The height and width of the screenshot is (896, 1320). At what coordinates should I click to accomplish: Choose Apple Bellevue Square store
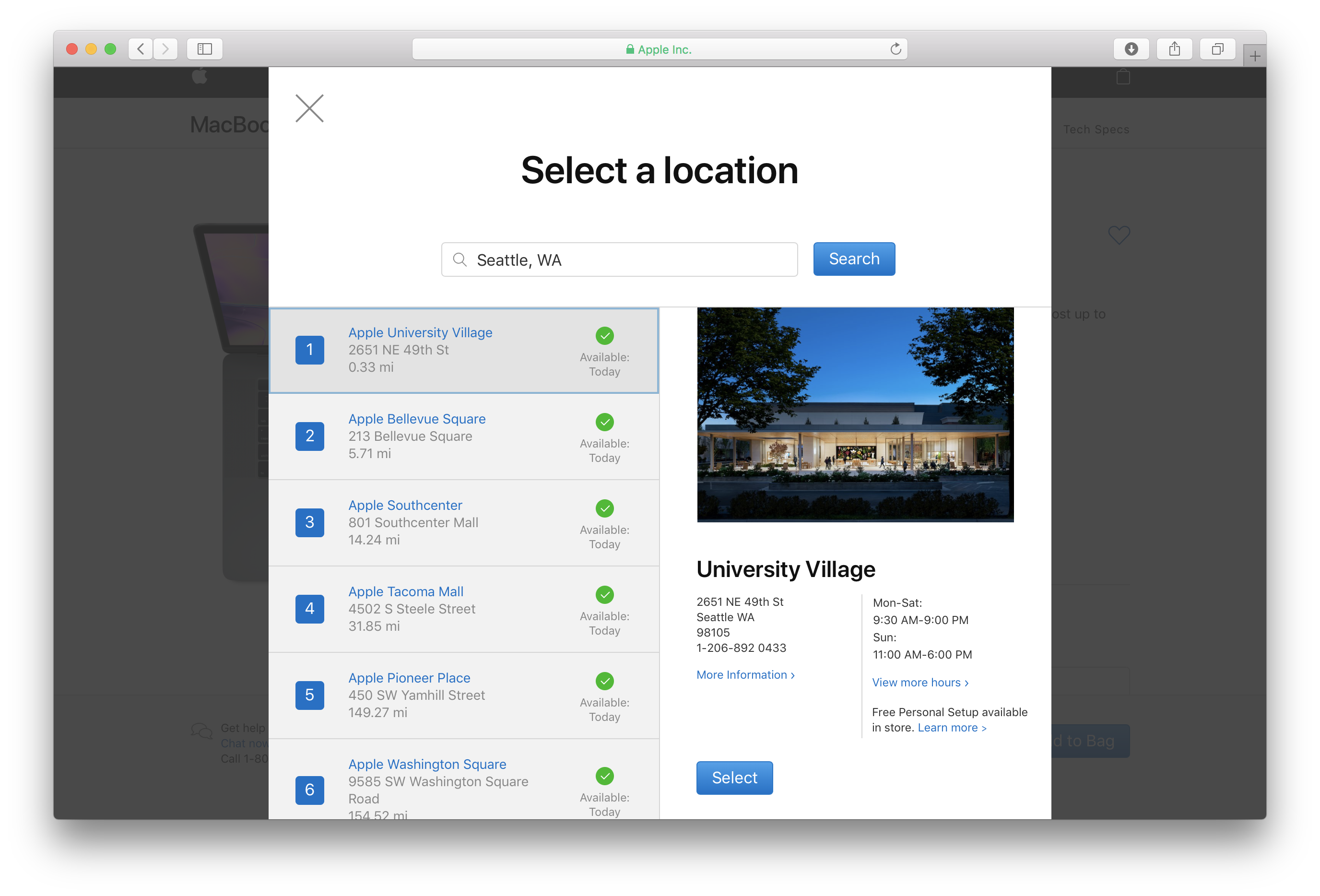pos(416,419)
